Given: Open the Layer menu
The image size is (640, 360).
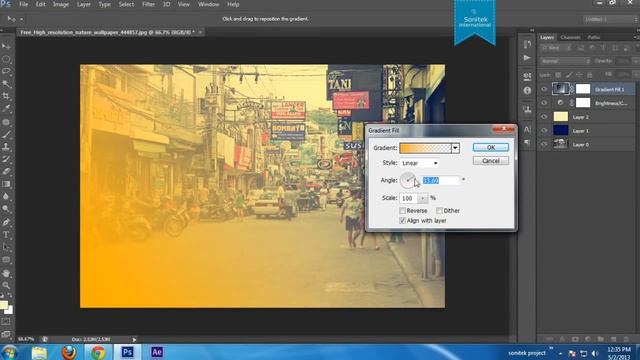Looking at the screenshot, I should (84, 4).
